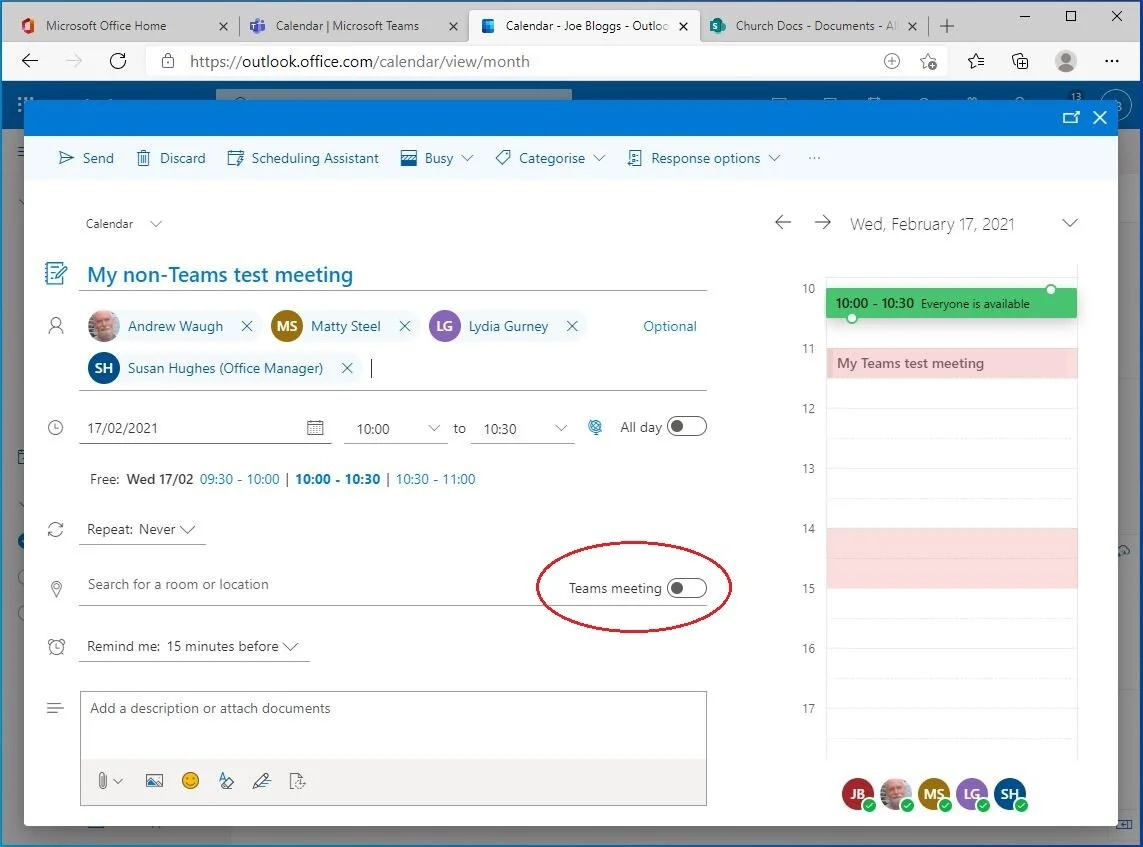This screenshot has width=1143, height=847.
Task: Click the browser address bar URL
Action: 359,62
